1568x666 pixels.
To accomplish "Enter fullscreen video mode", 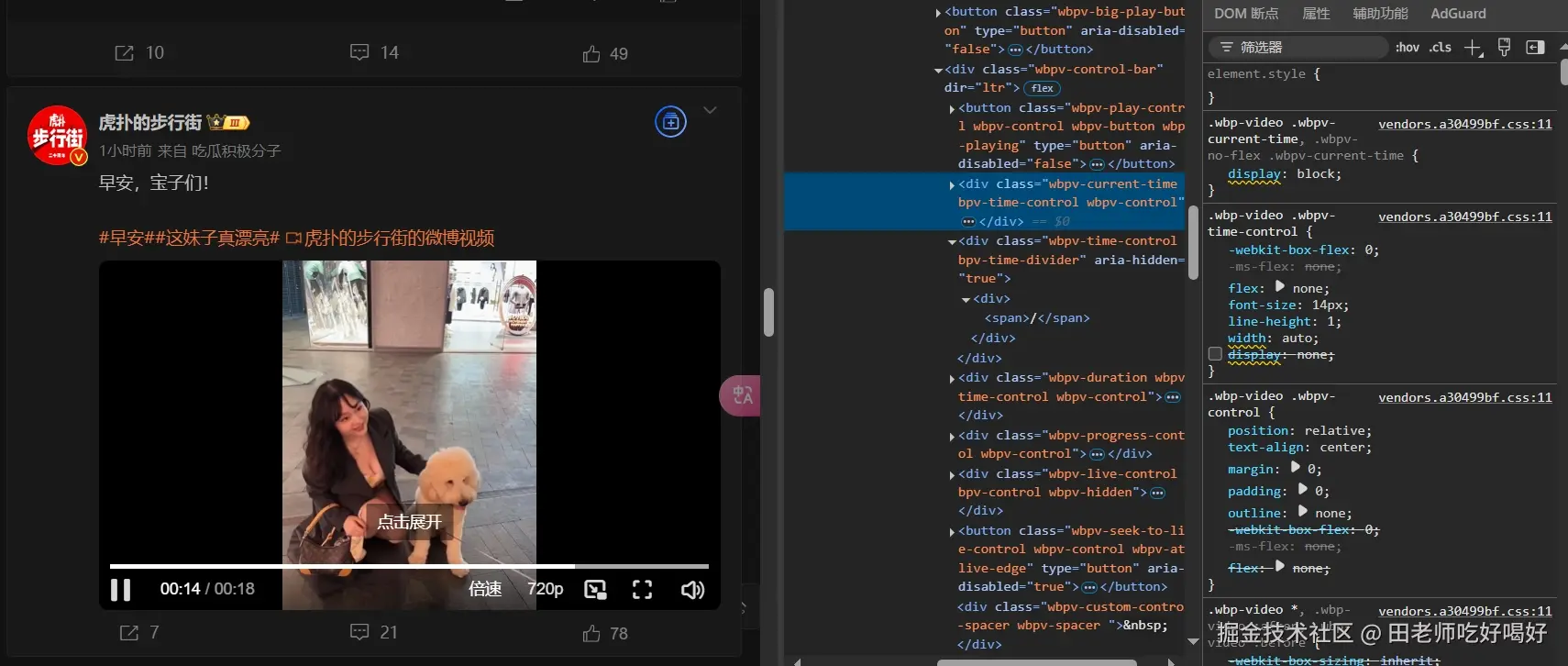I will click(x=643, y=590).
